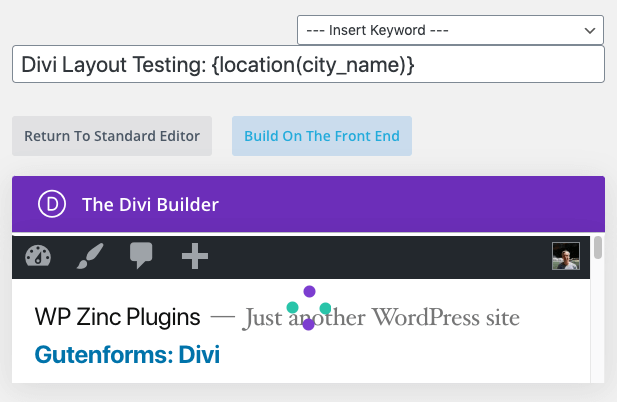Screen dimensions: 617x402
Task: Open the dashboard gauge icon
Action: (x=38, y=256)
